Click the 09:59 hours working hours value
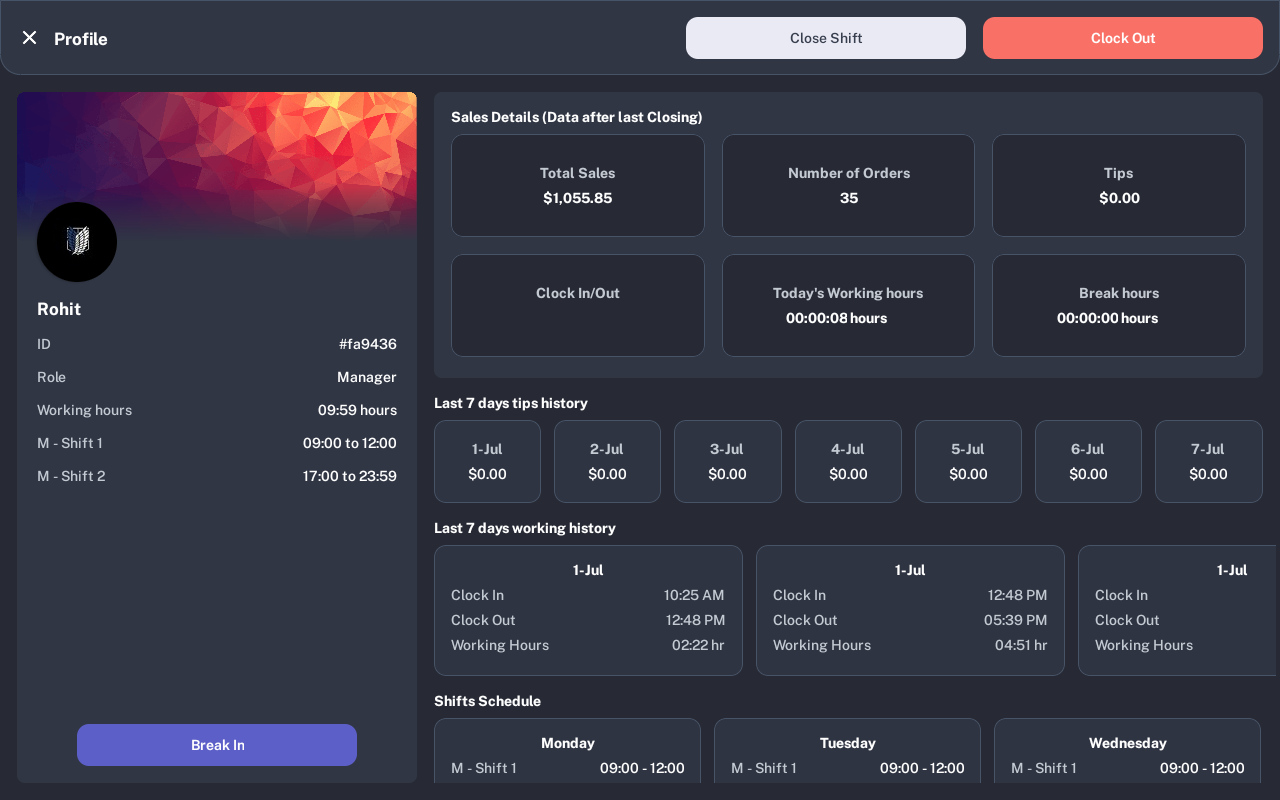This screenshot has height=800, width=1280. pyautogui.click(x=357, y=410)
